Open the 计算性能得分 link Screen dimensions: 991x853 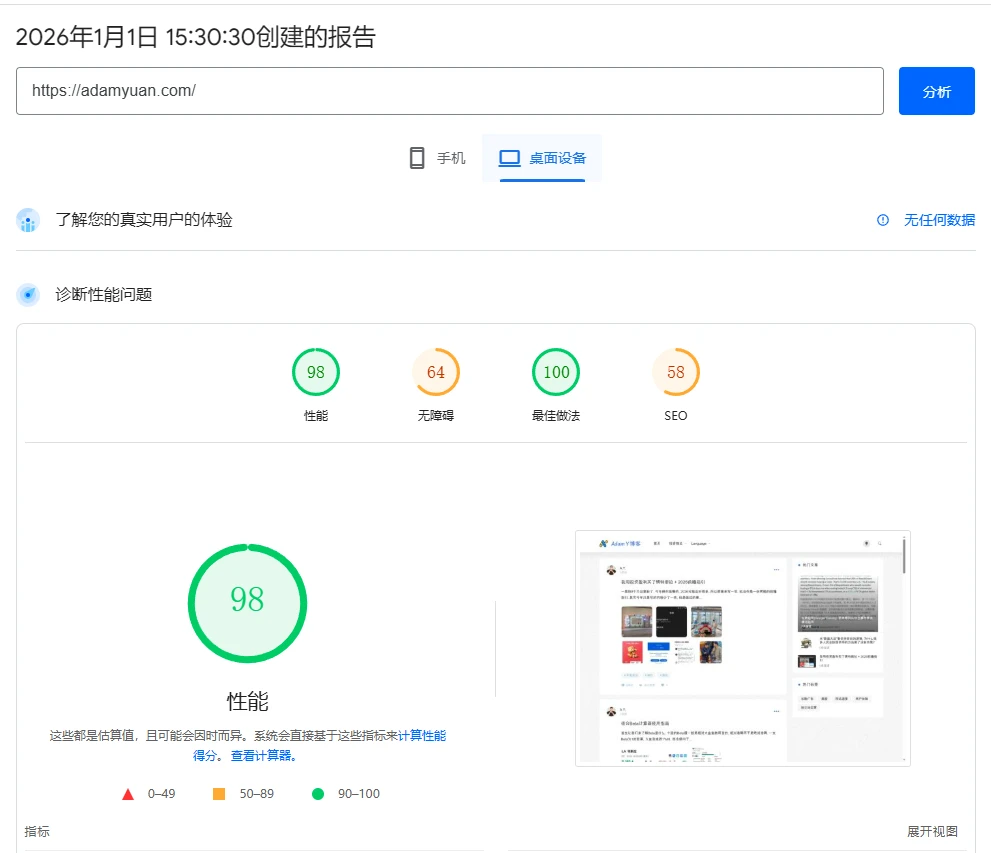coord(421,736)
